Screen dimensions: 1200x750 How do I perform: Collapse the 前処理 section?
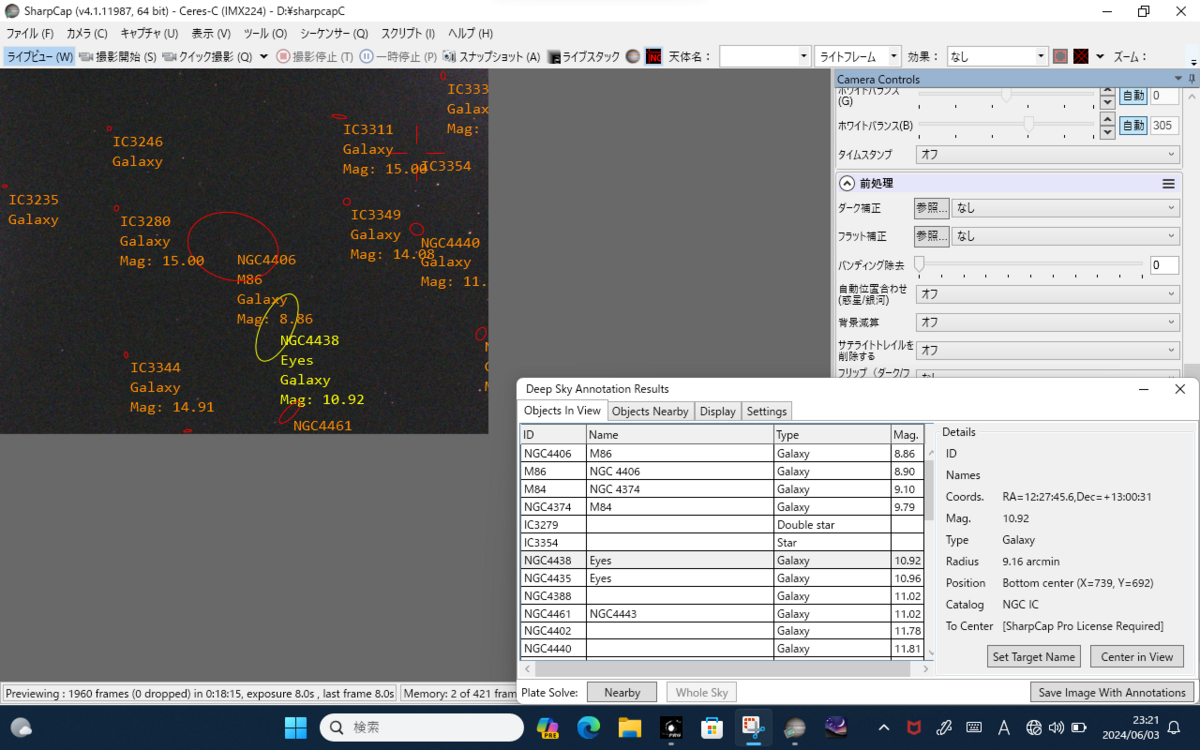847,183
